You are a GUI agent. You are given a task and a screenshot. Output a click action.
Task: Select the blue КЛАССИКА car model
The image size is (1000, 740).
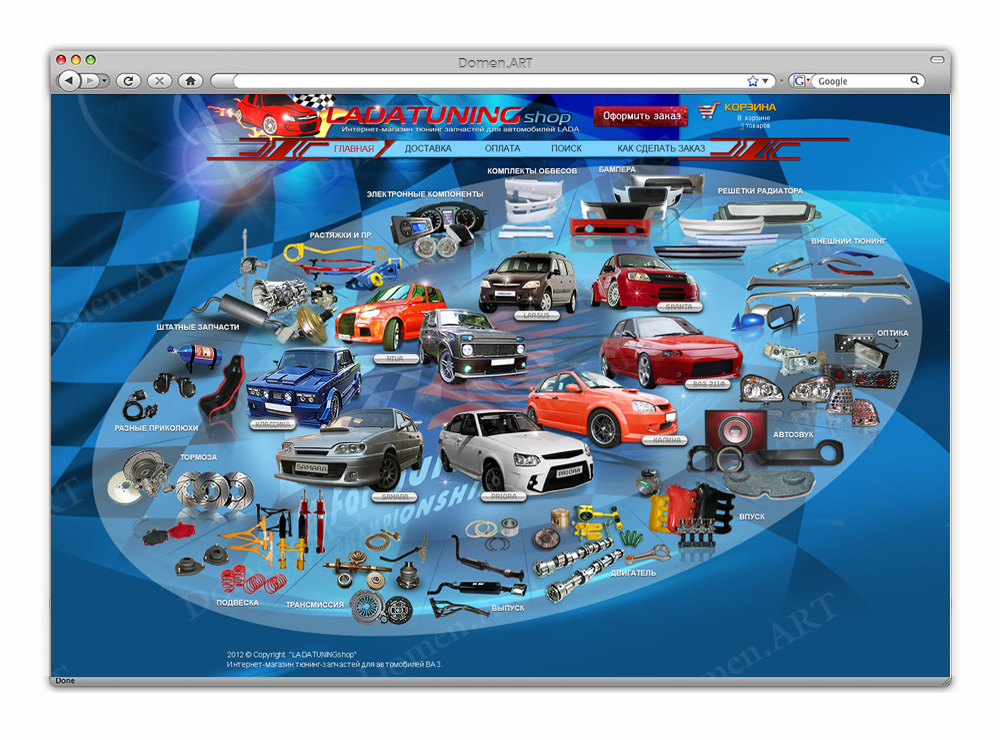pos(304,386)
